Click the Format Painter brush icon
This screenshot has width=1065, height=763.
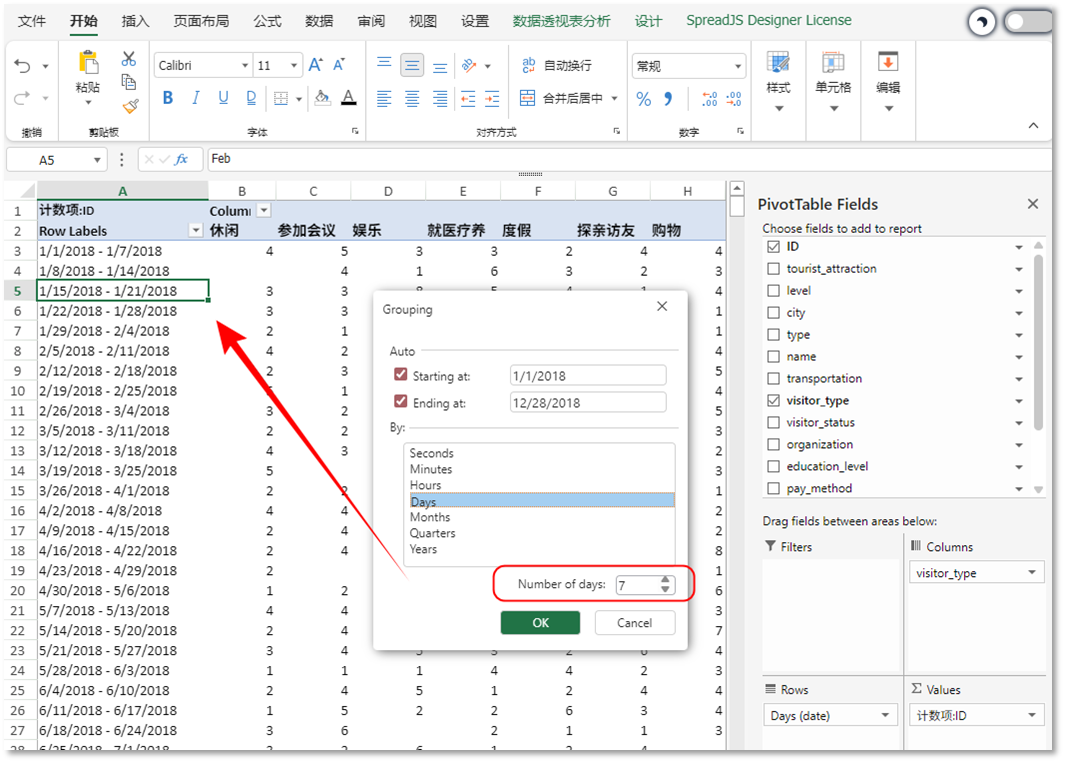(x=129, y=105)
